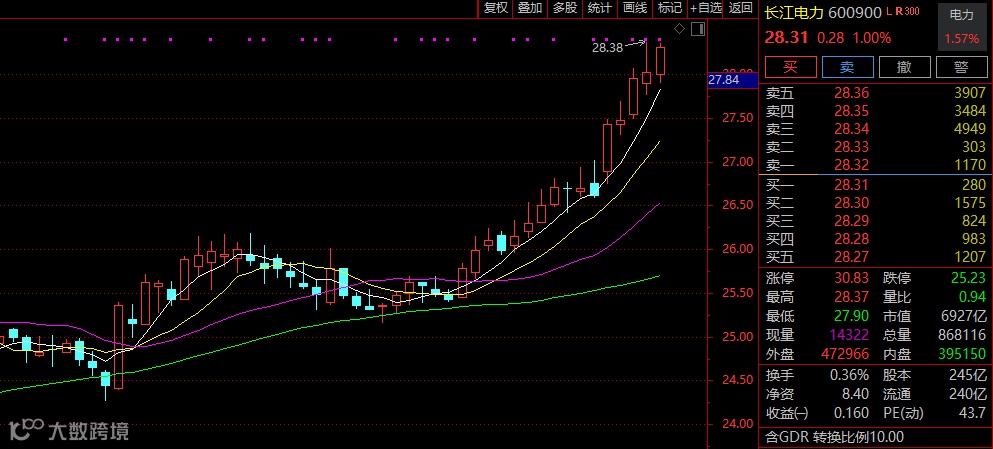Click the 300 index tag
This screenshot has height=449, width=993.
coord(912,11)
